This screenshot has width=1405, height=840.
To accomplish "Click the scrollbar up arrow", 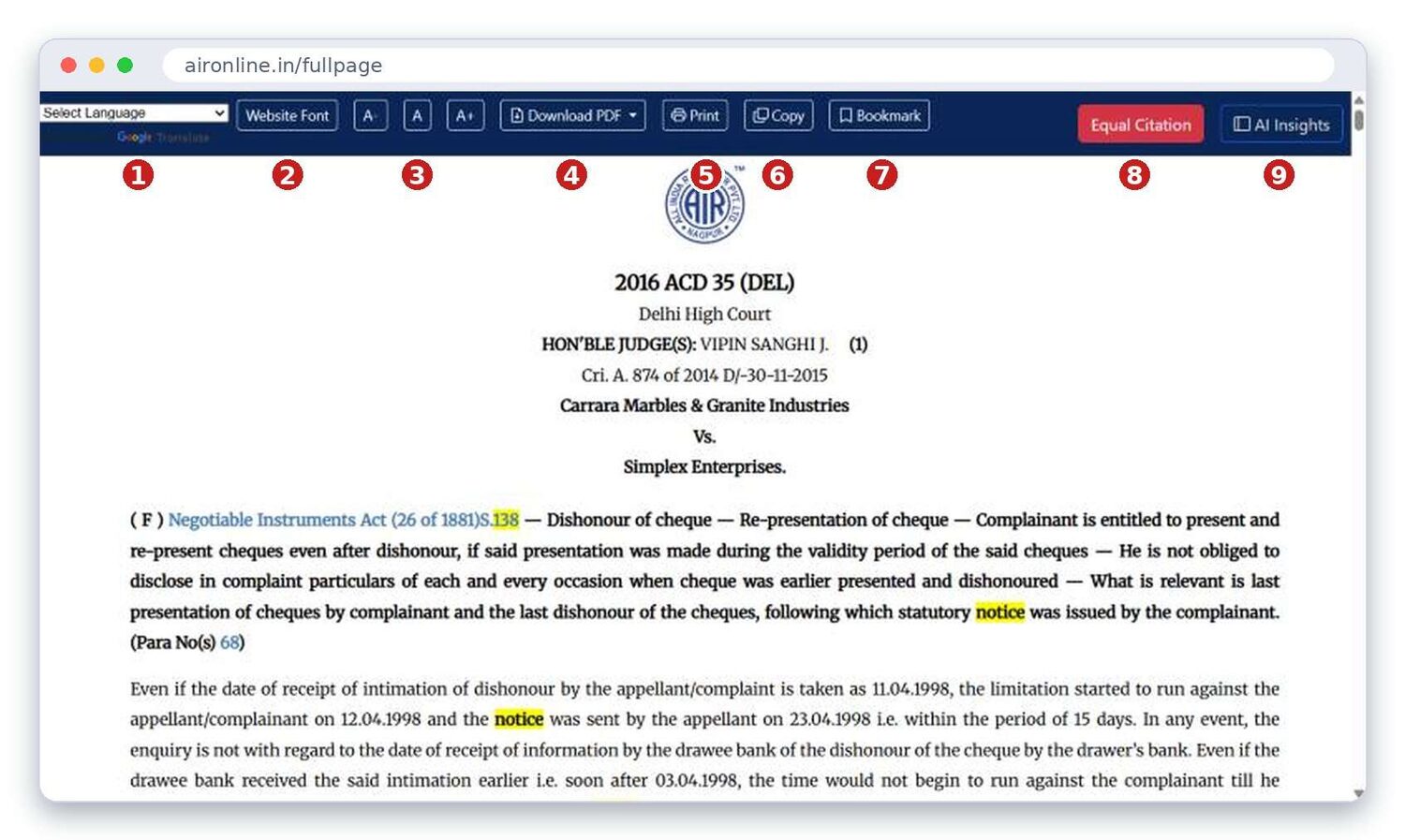I will 1358,99.
